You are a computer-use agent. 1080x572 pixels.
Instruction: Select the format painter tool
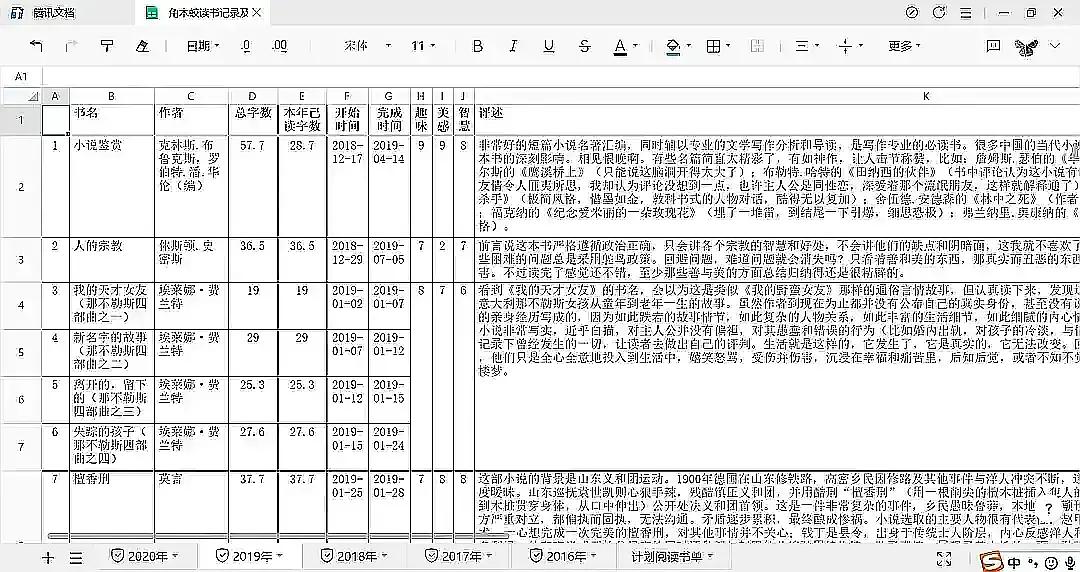pos(107,46)
